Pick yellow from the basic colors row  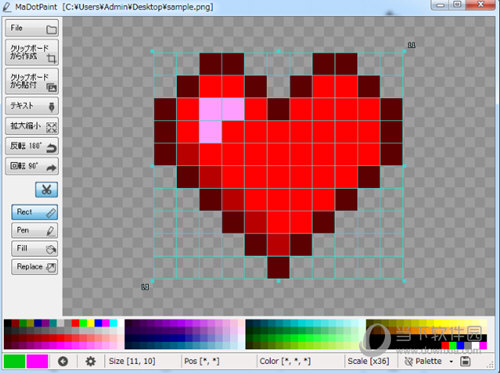click(x=90, y=323)
